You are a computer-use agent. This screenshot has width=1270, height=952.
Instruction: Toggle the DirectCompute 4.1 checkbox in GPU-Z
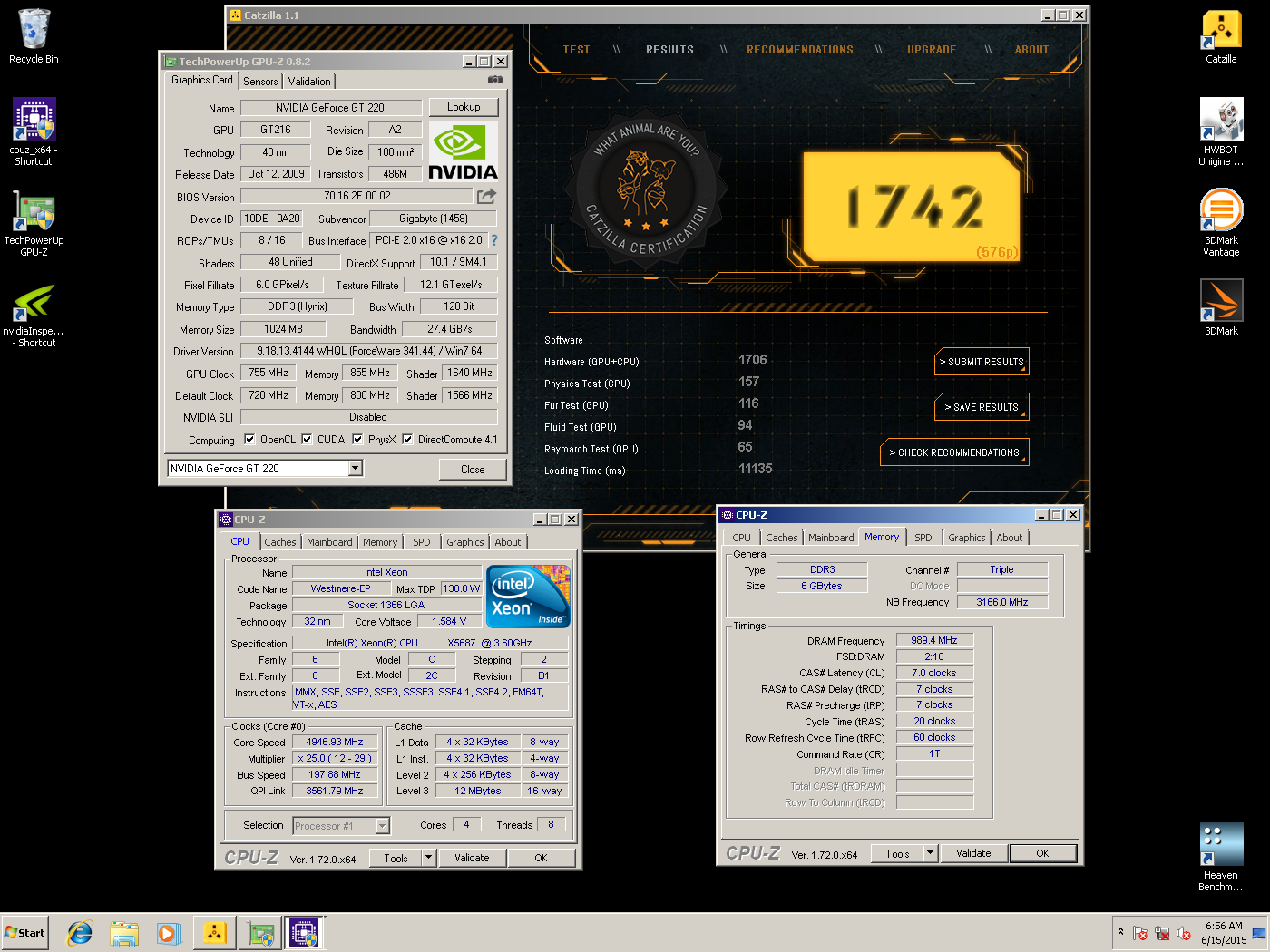coord(407,439)
